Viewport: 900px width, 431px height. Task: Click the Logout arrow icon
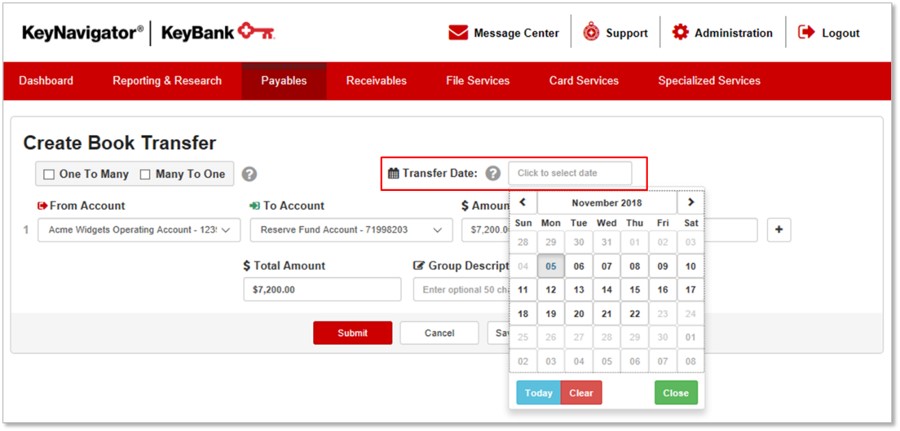coord(806,32)
